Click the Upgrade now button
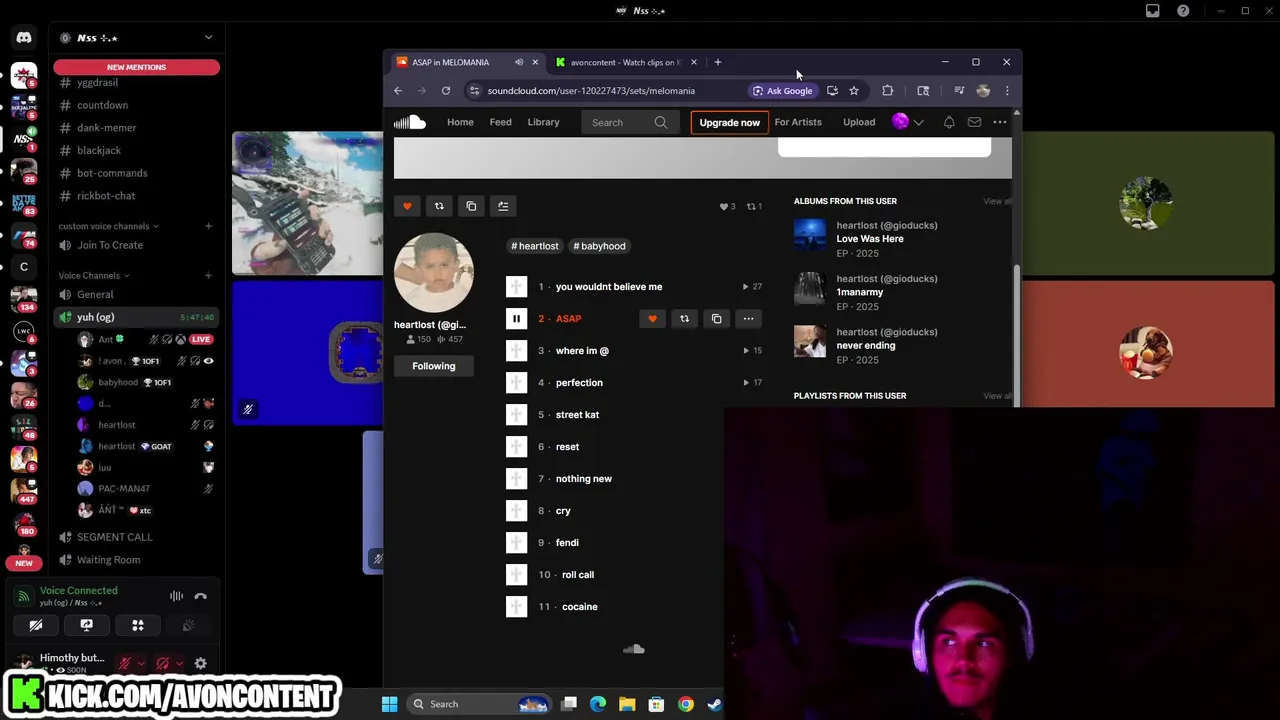 point(730,122)
